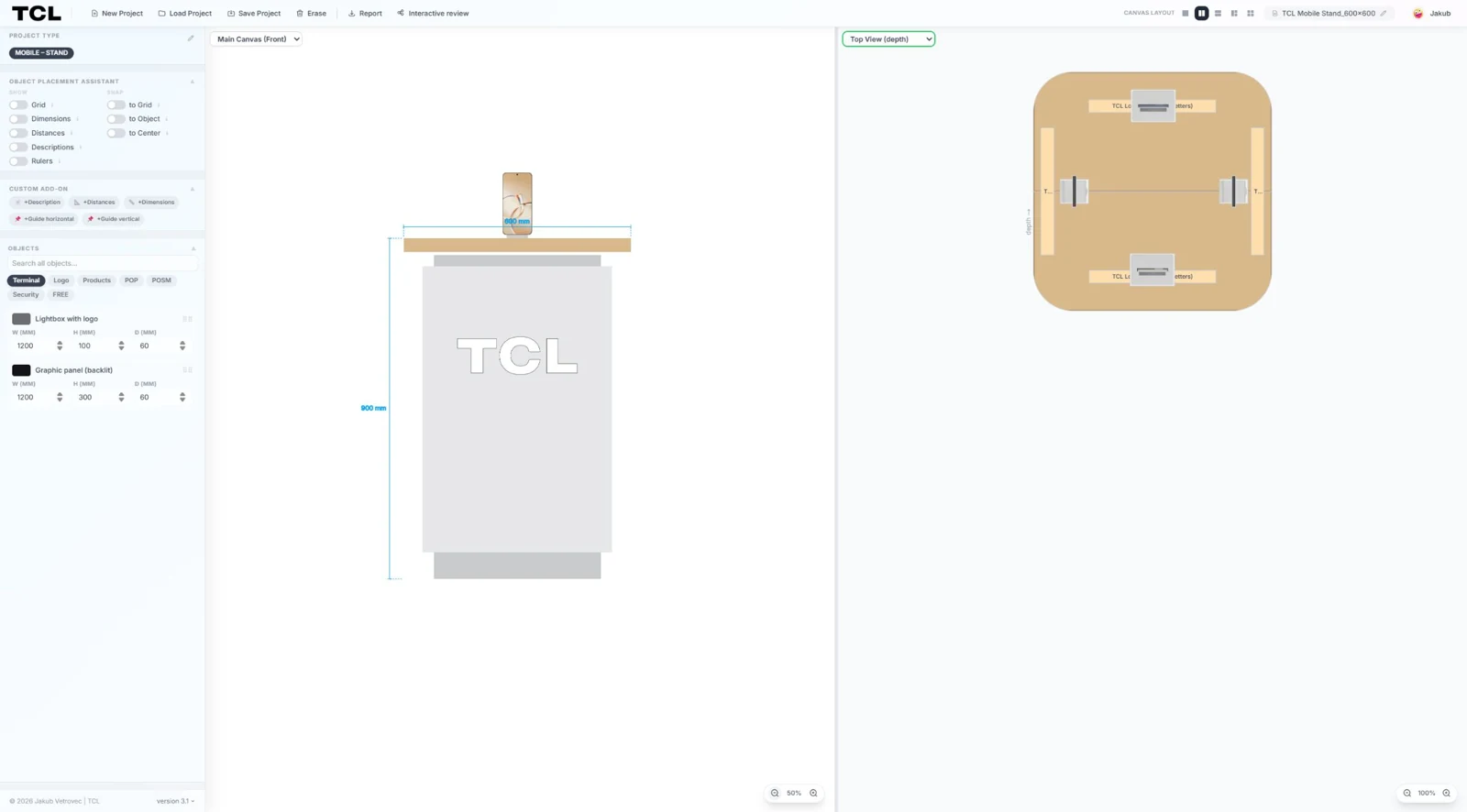Viewport: 1467px width, 812px height.
Task: Rename project via pencil next to TCL Mobile Stand_600×600
Action: pos(1384,14)
